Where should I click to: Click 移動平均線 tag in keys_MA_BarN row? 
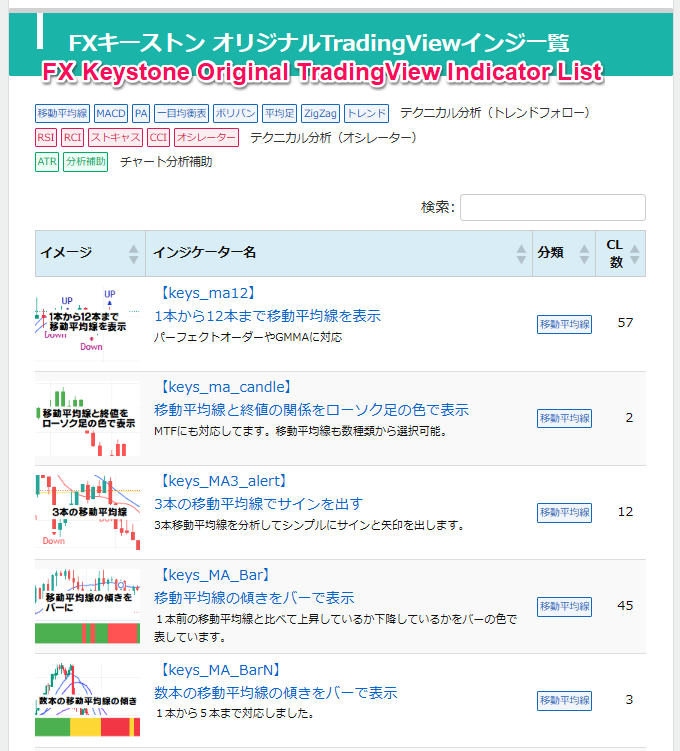[564, 701]
